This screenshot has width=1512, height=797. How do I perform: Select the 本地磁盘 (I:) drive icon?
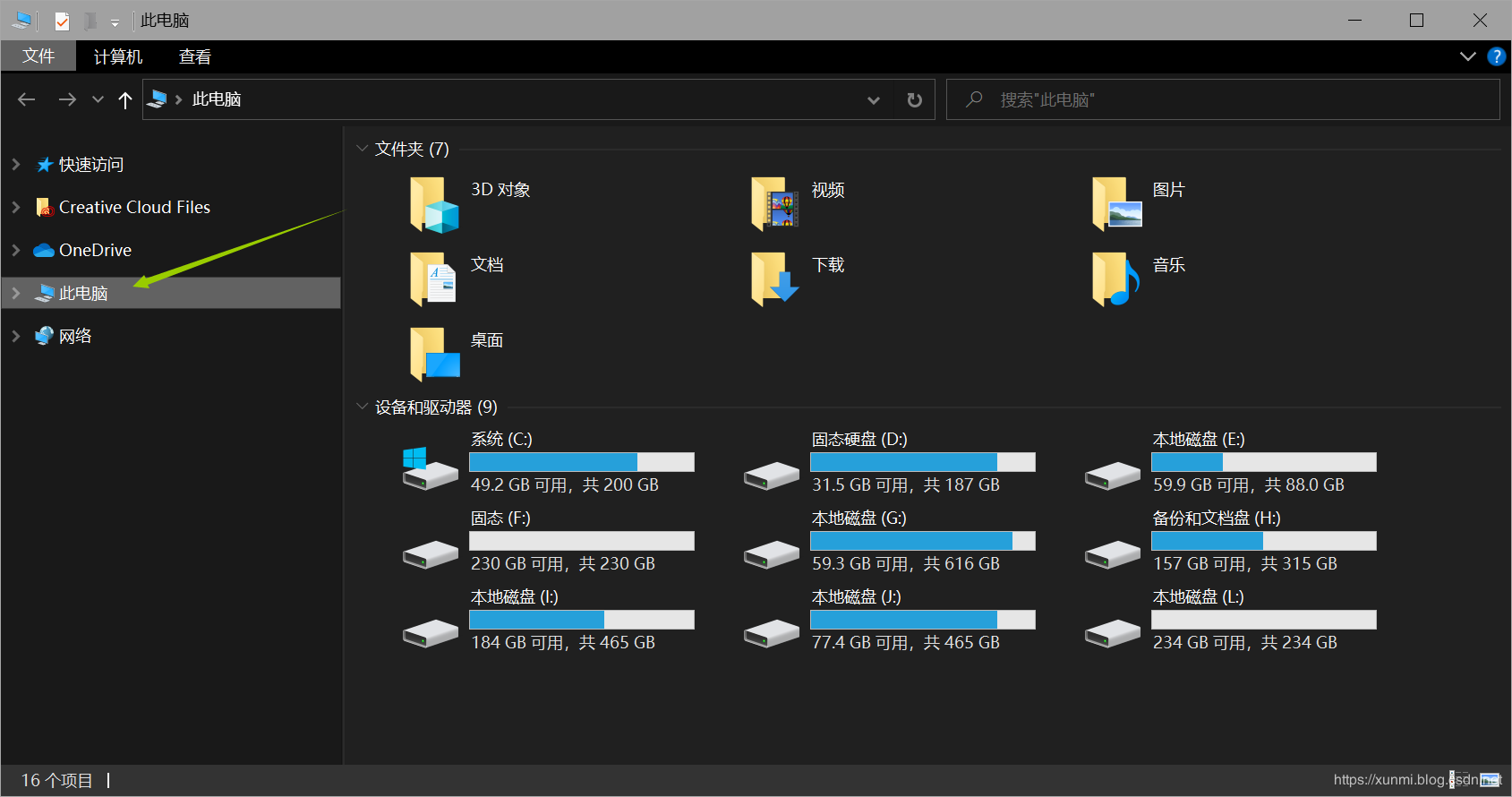(431, 633)
